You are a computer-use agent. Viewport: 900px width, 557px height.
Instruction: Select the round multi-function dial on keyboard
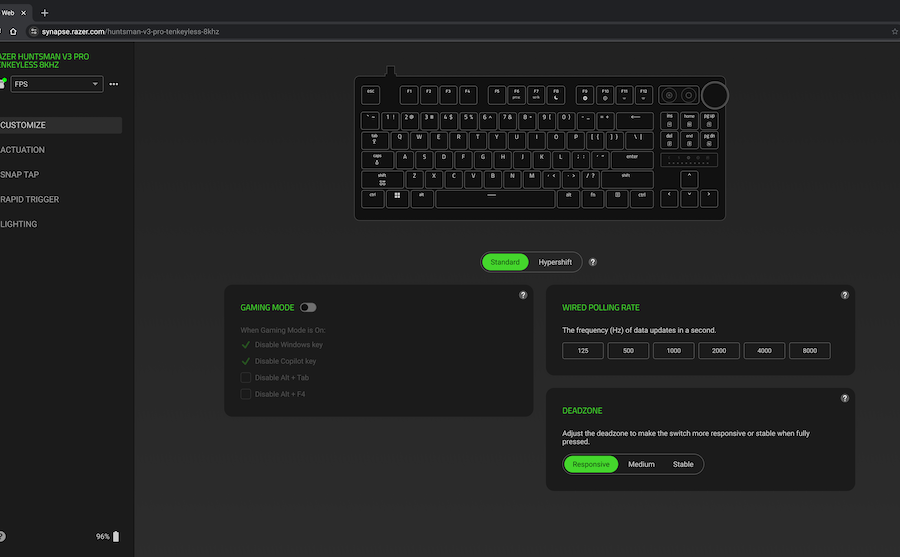coord(715,95)
